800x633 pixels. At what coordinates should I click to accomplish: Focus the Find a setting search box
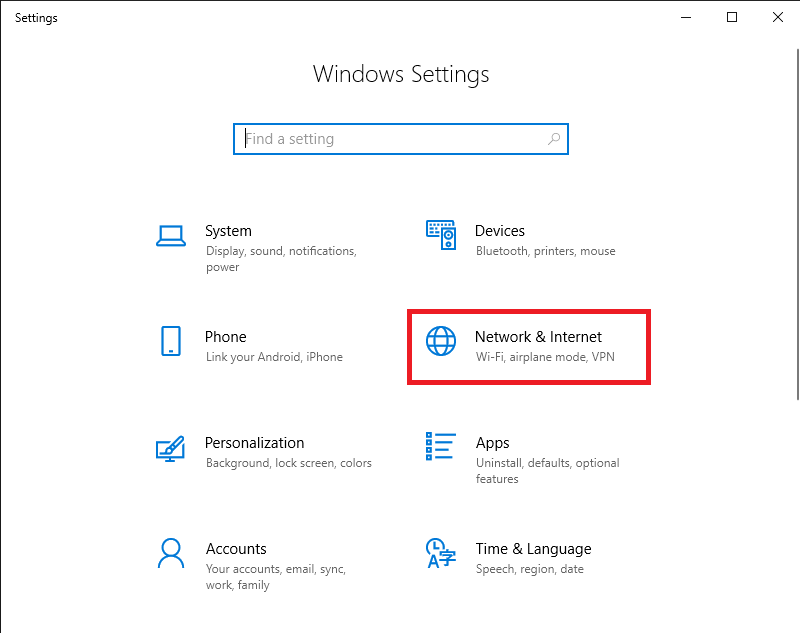tap(401, 139)
